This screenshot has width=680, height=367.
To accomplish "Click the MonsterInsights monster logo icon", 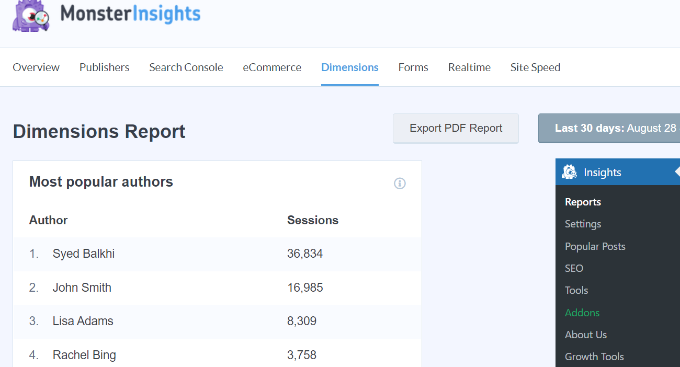I will pyautogui.click(x=31, y=16).
